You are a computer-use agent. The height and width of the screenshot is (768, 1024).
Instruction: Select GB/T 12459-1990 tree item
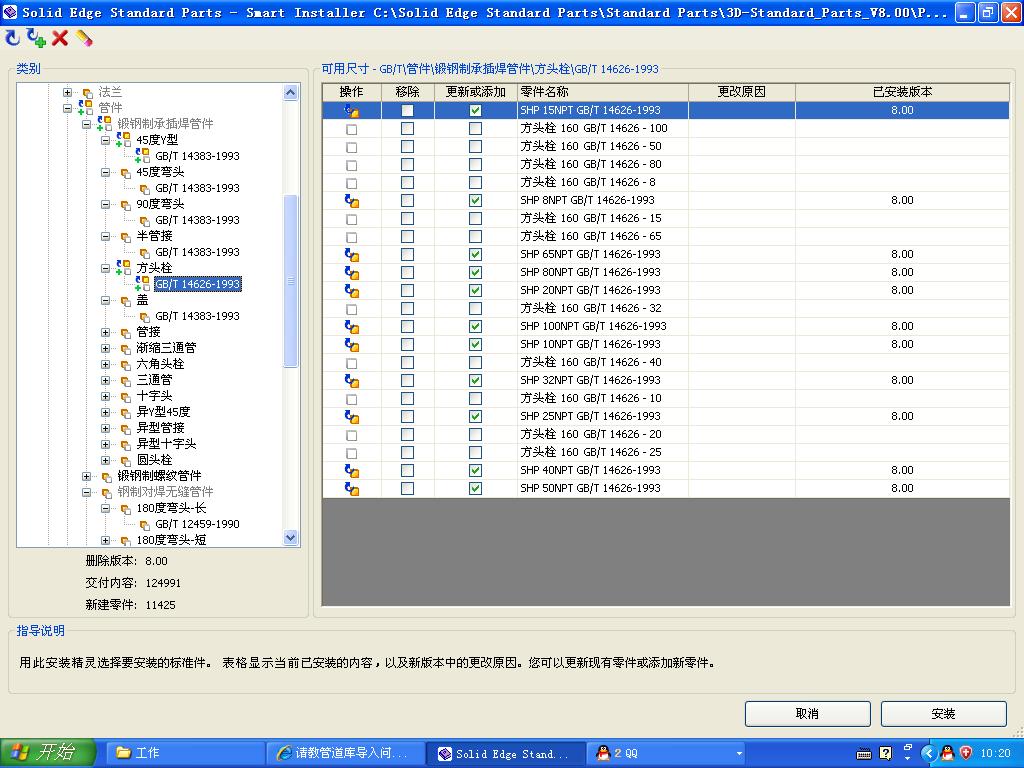coord(197,524)
